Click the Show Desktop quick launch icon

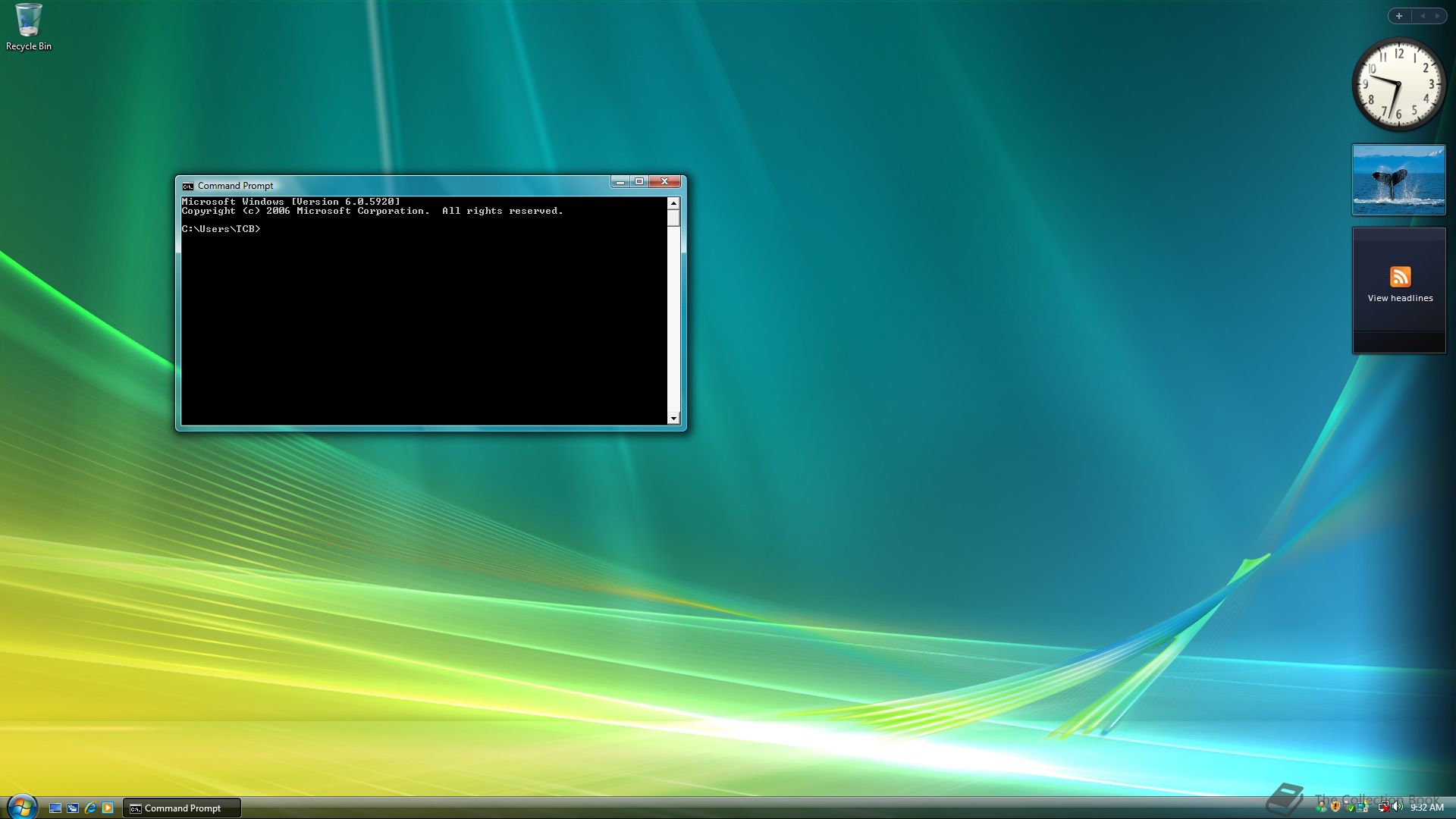pyautogui.click(x=55, y=808)
